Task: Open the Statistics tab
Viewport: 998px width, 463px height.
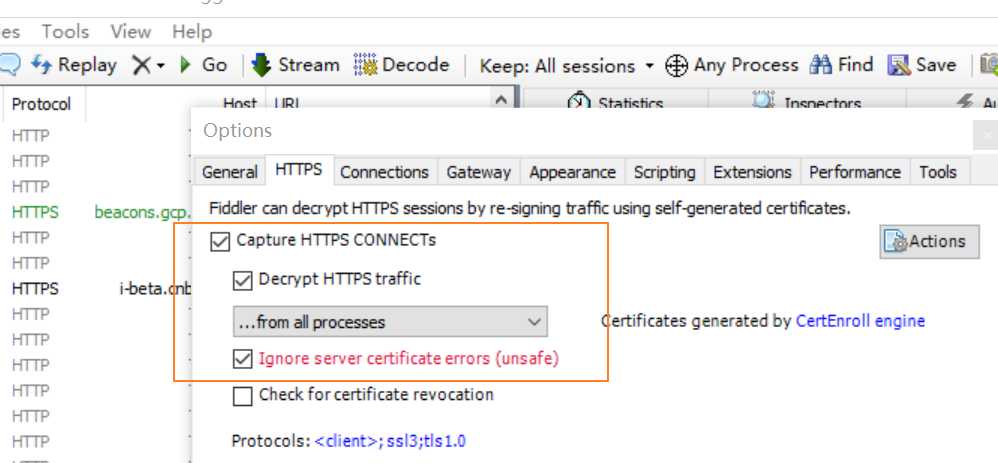Action: (x=615, y=102)
